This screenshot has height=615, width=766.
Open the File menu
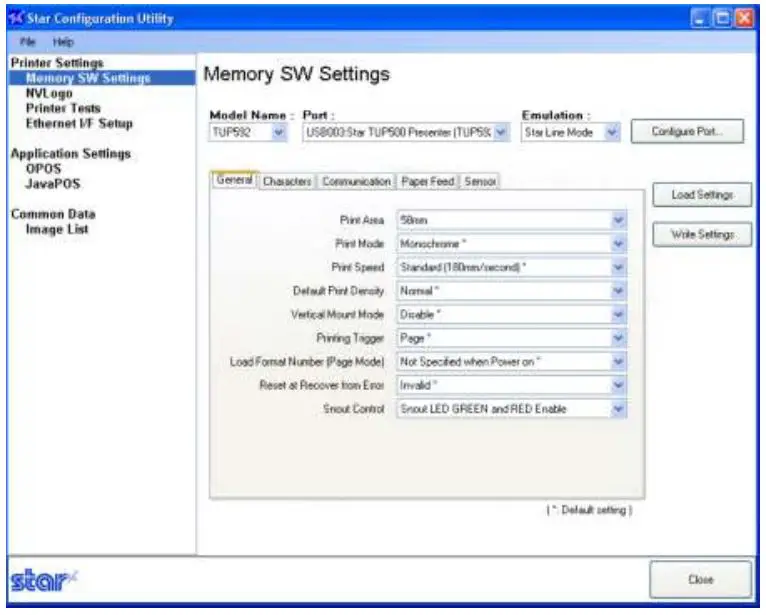coord(27,42)
